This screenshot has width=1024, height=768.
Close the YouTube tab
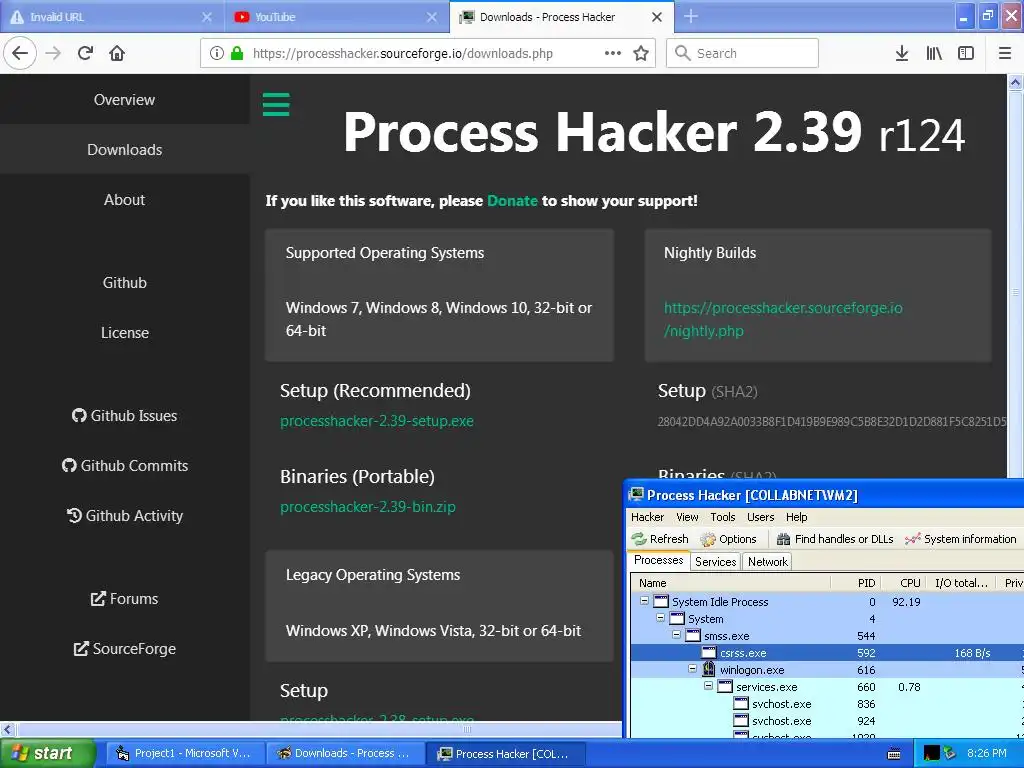pos(432,17)
